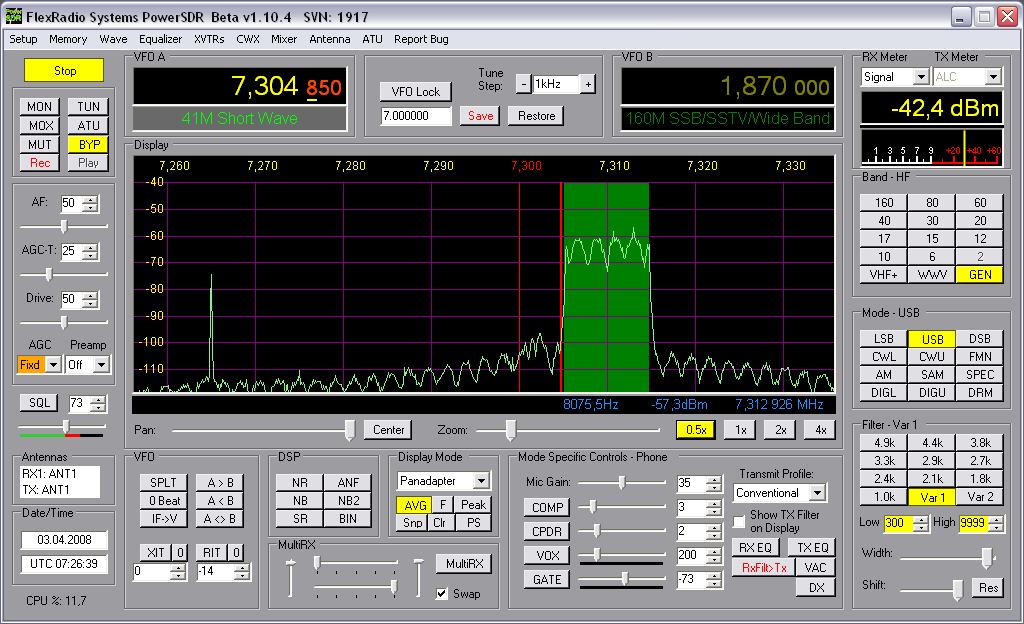
Task: Click the AF volume slider handle
Action: click(64, 226)
